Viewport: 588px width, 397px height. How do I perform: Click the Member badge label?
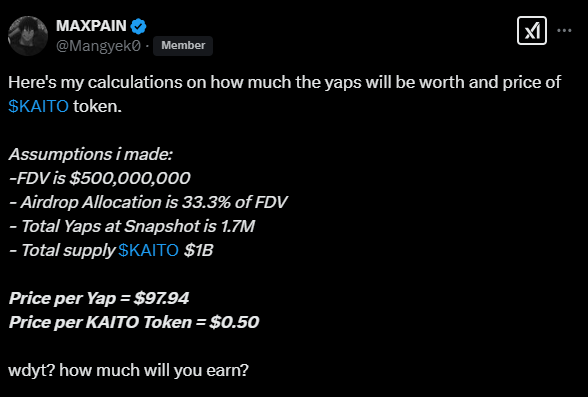pos(183,45)
